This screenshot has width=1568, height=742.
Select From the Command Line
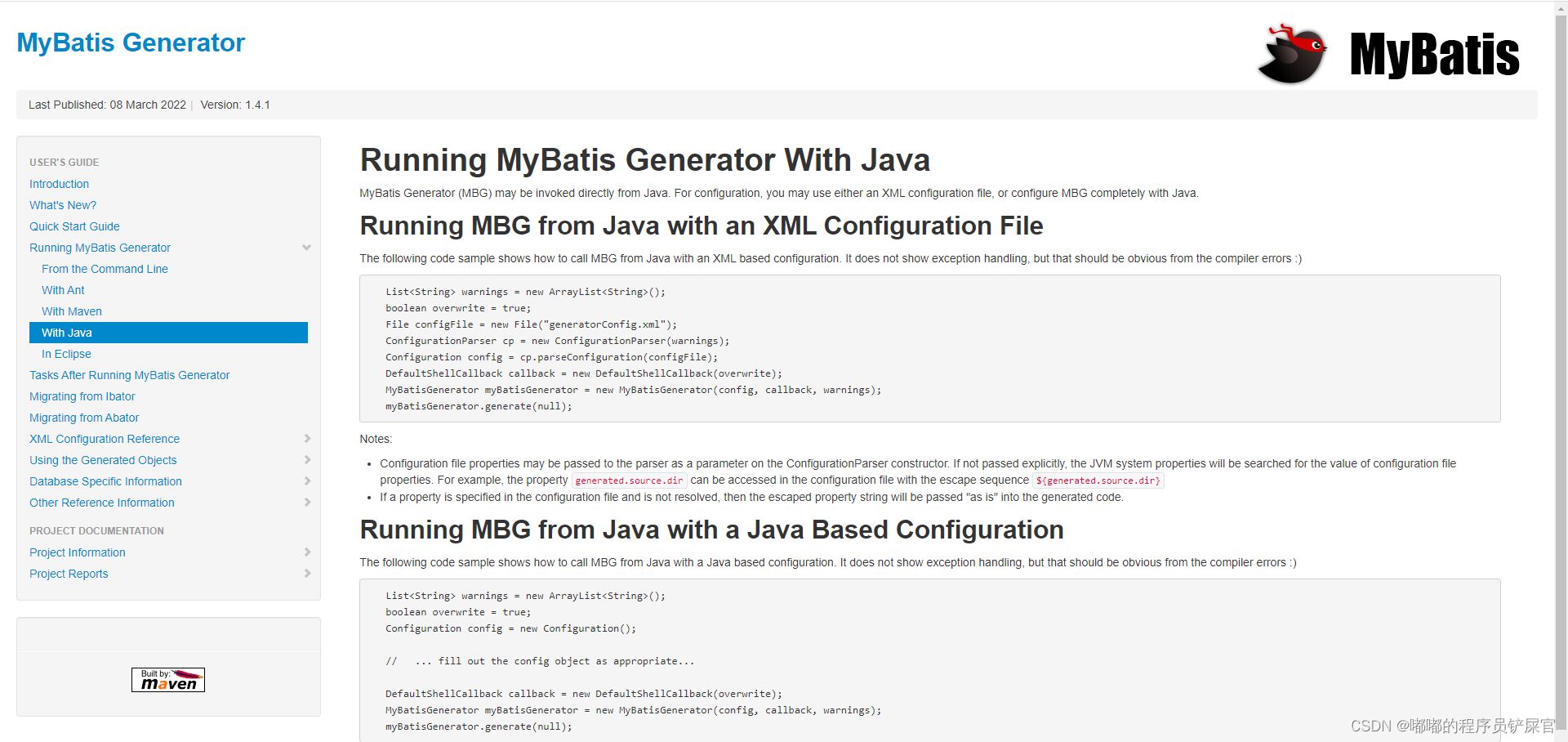coord(105,269)
